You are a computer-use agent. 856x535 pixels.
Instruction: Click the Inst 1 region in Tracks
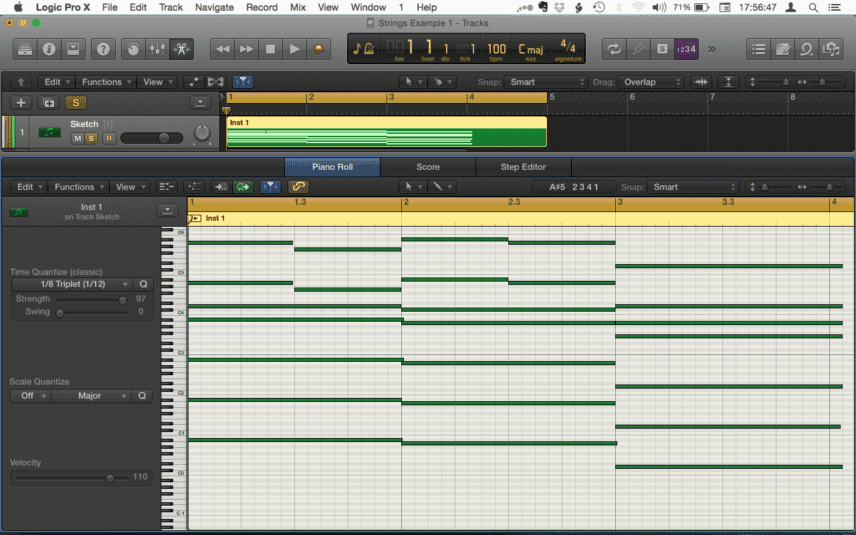click(386, 132)
